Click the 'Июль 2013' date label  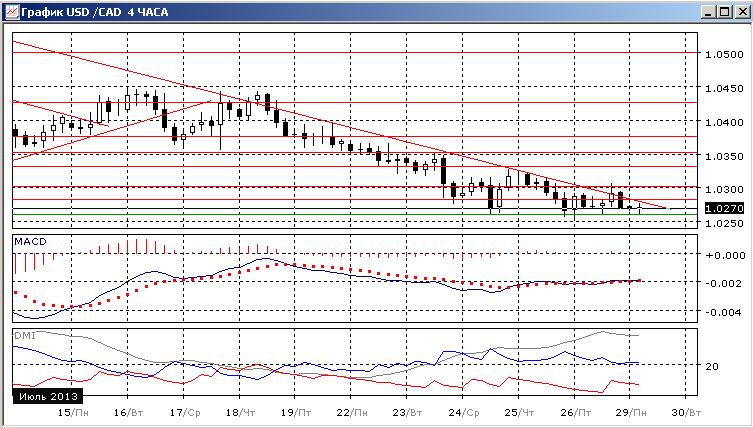(x=48, y=396)
